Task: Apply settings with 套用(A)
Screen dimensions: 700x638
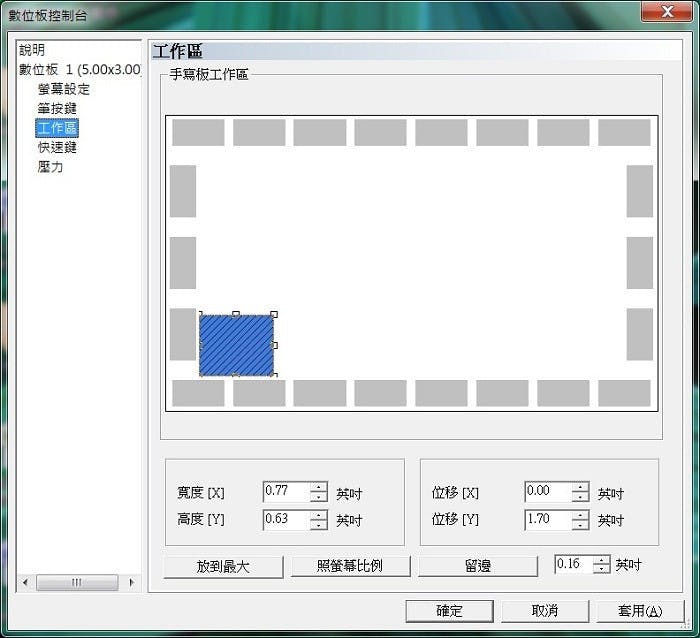Action: 640,611
